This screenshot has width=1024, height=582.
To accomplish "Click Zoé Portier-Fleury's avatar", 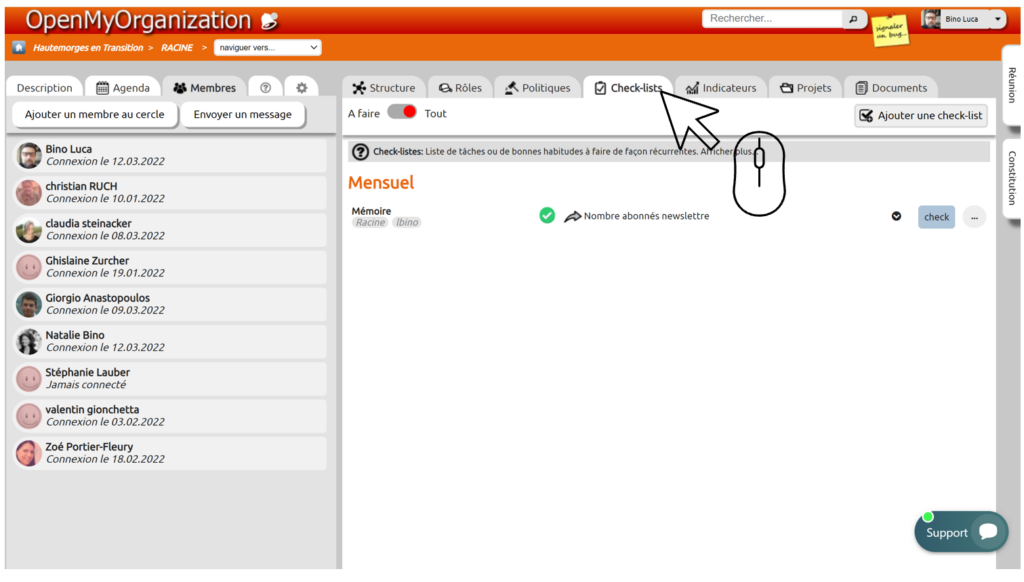I will [29, 453].
